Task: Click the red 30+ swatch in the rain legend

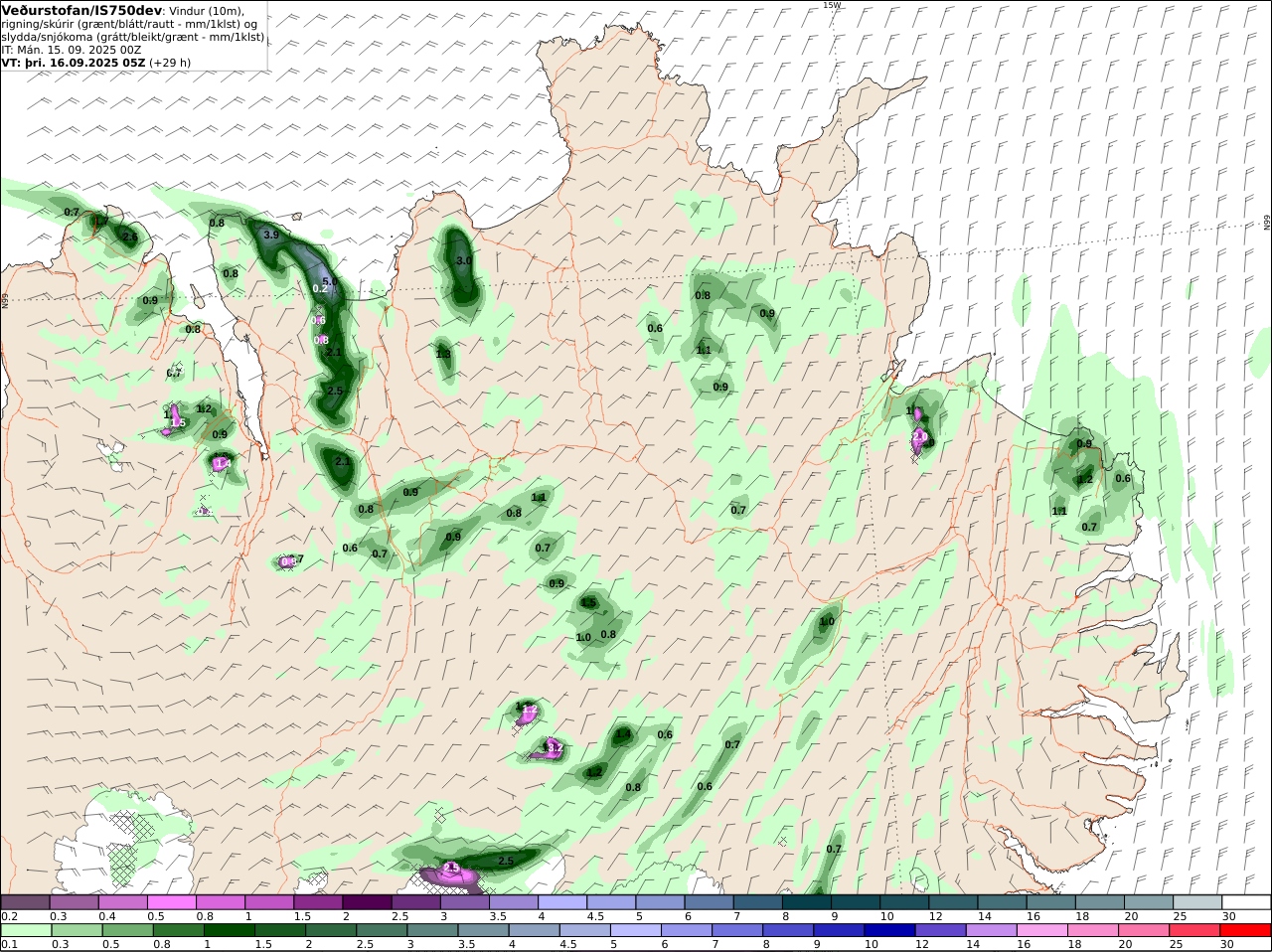Action: point(1246,931)
